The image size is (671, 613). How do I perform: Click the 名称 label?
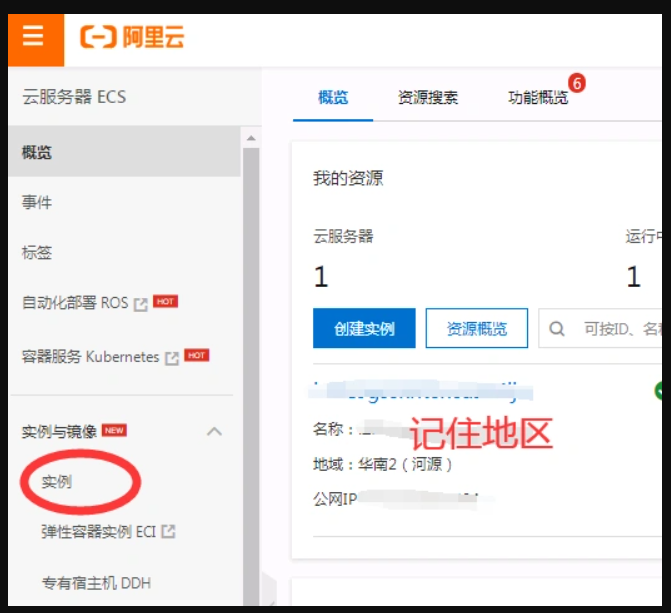[333, 429]
